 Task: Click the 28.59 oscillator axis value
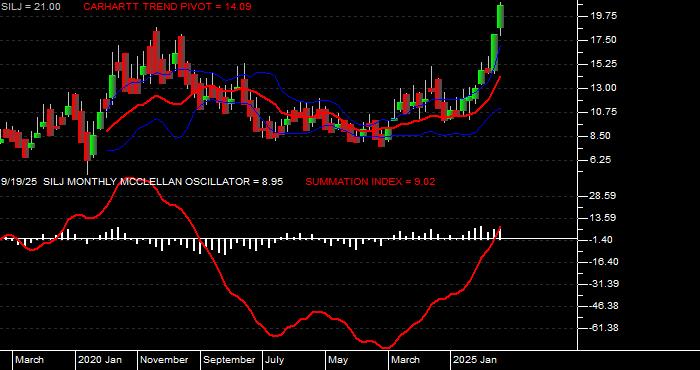pos(603,196)
